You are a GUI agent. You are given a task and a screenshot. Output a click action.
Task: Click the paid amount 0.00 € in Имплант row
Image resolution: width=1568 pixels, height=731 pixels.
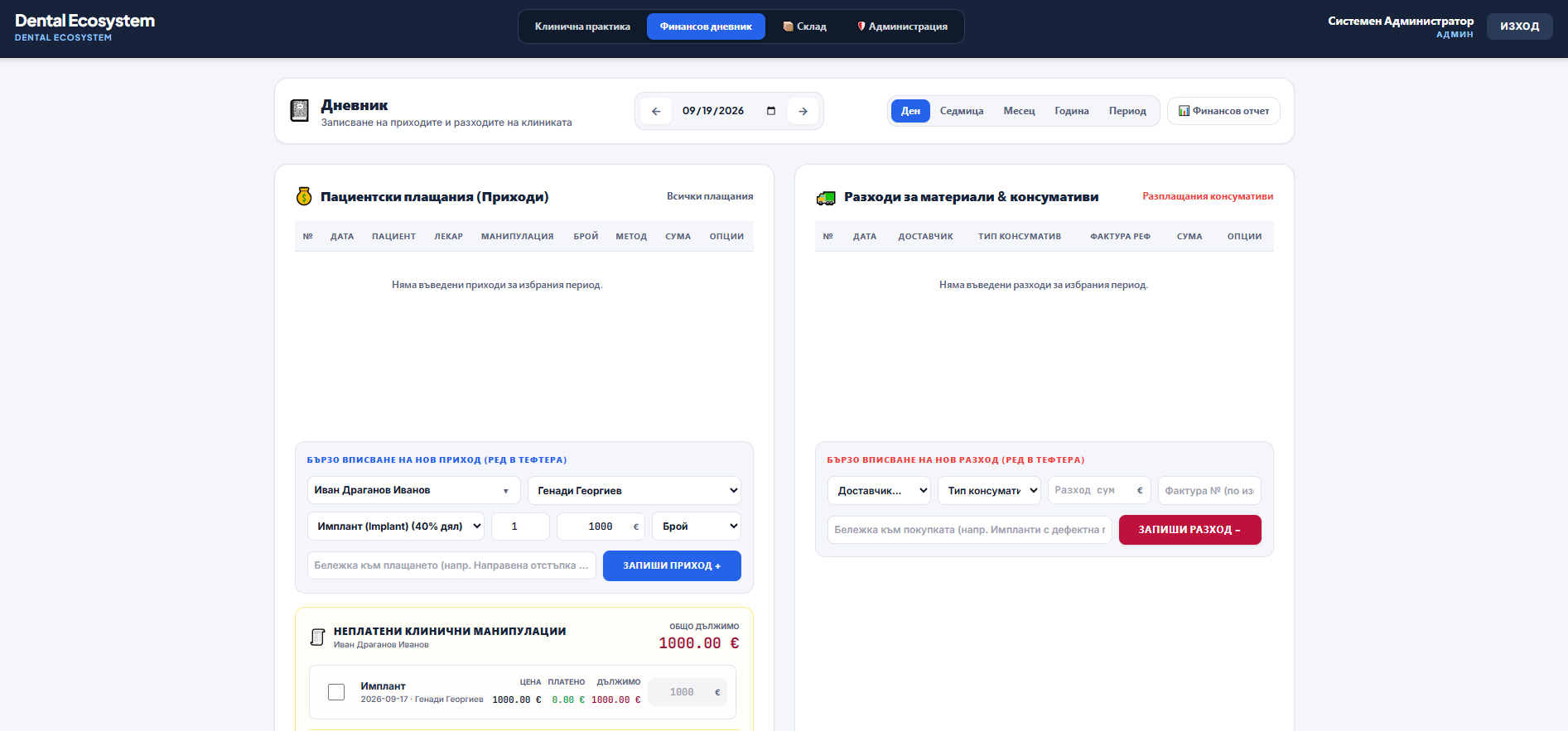pyautogui.click(x=568, y=700)
